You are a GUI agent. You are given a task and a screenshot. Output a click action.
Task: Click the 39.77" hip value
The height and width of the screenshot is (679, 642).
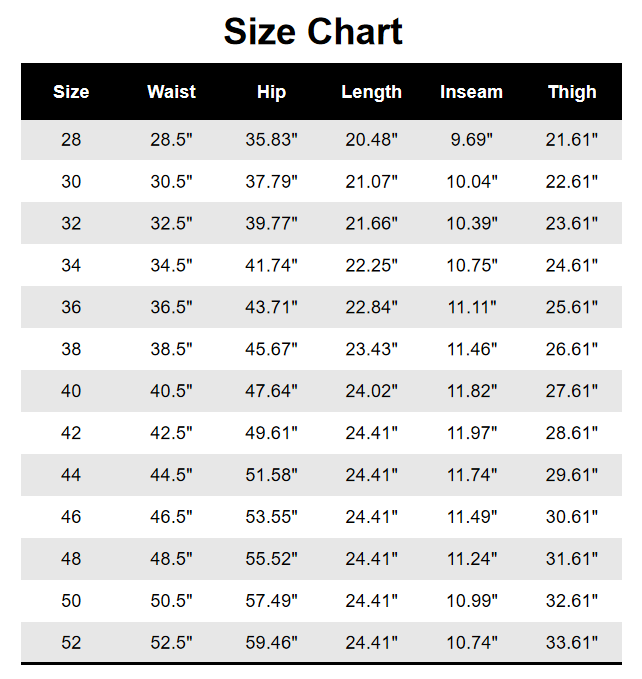(271, 224)
